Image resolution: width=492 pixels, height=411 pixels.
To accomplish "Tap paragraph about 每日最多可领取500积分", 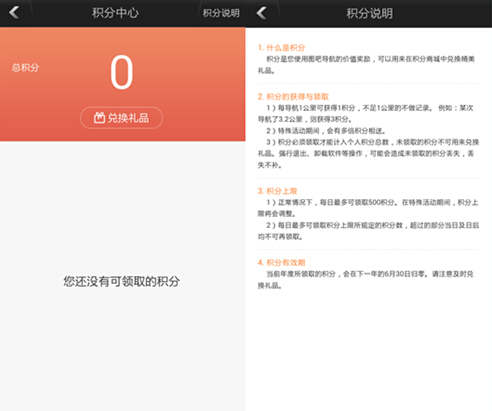I will coord(368,208).
